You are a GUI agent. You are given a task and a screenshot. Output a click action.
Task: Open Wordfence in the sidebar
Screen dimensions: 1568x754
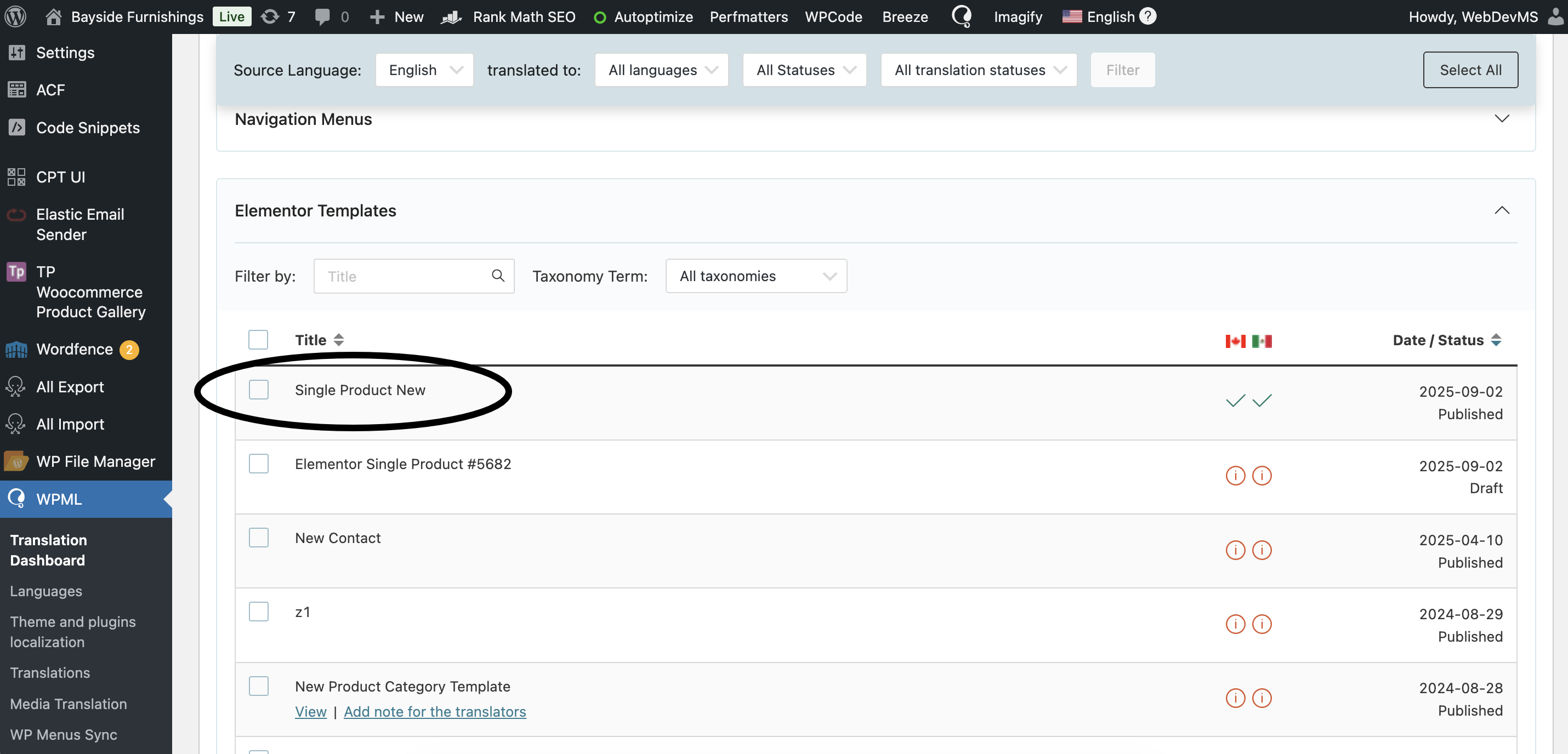pyautogui.click(x=74, y=349)
